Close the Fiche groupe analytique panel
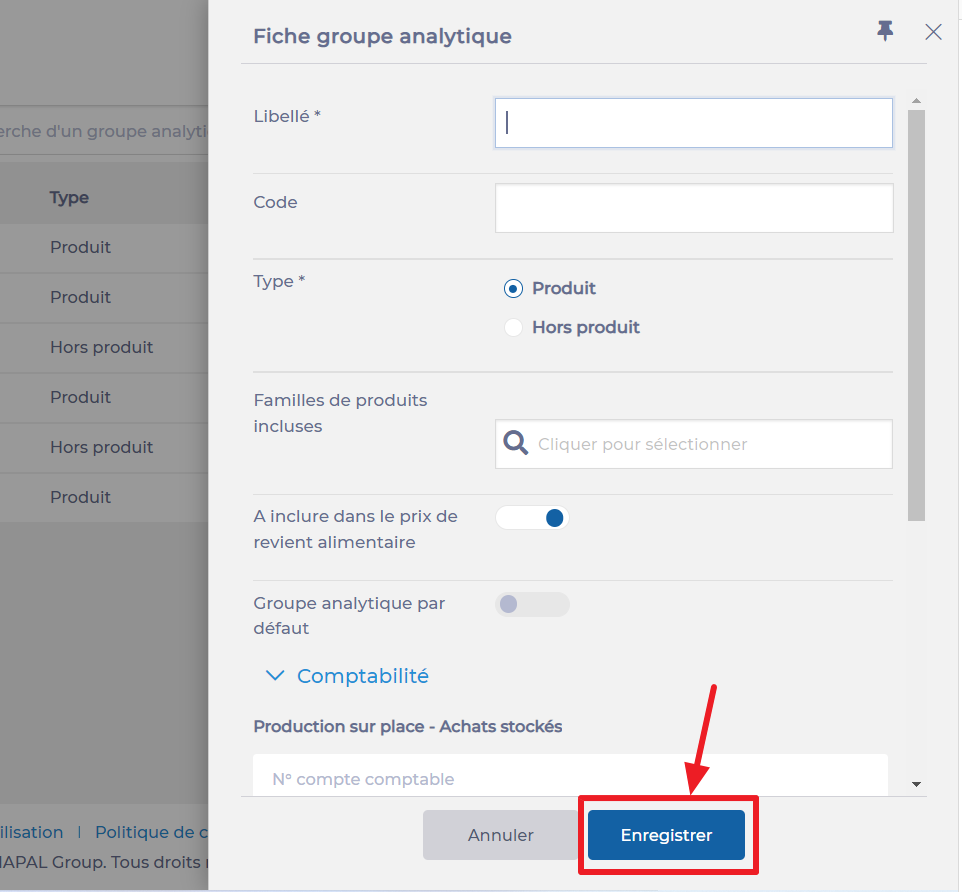The height and width of the screenshot is (892, 962). click(933, 32)
